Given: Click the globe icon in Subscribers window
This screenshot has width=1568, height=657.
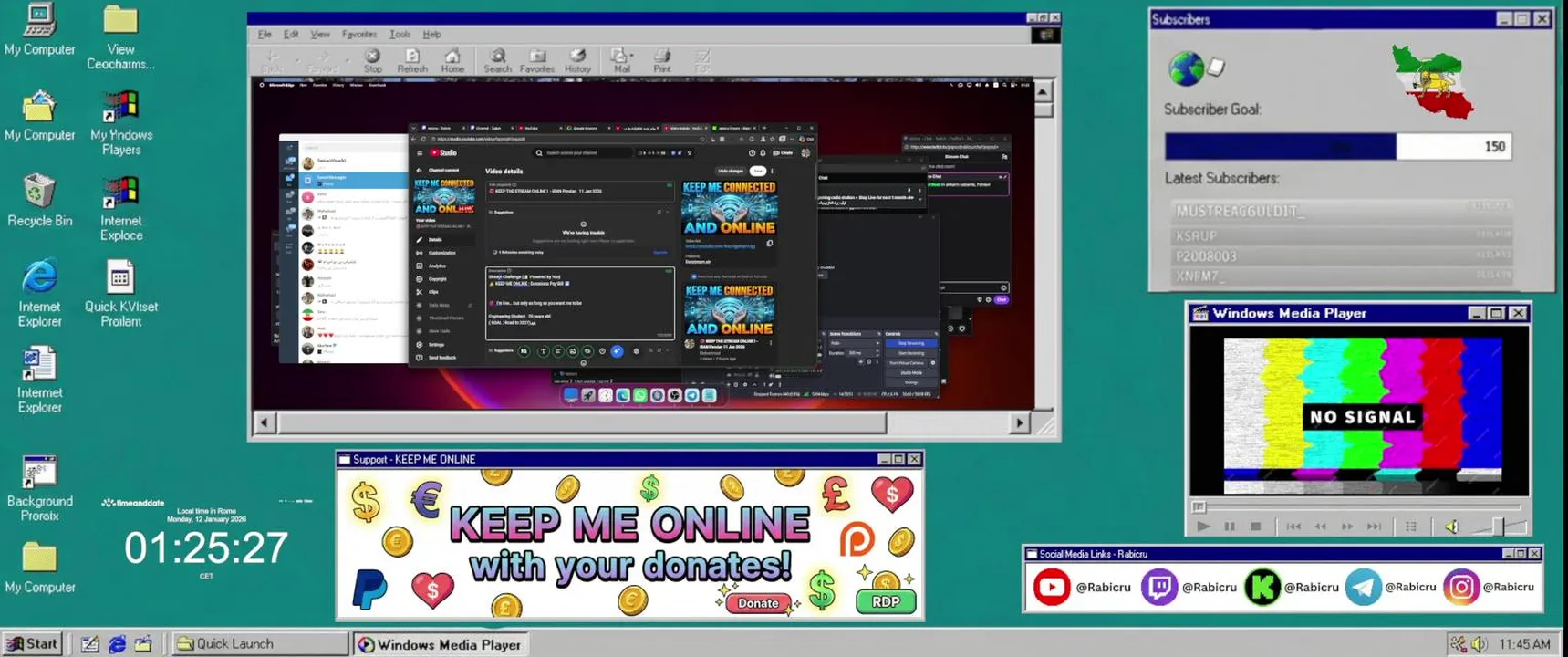Looking at the screenshot, I should click(x=1186, y=68).
